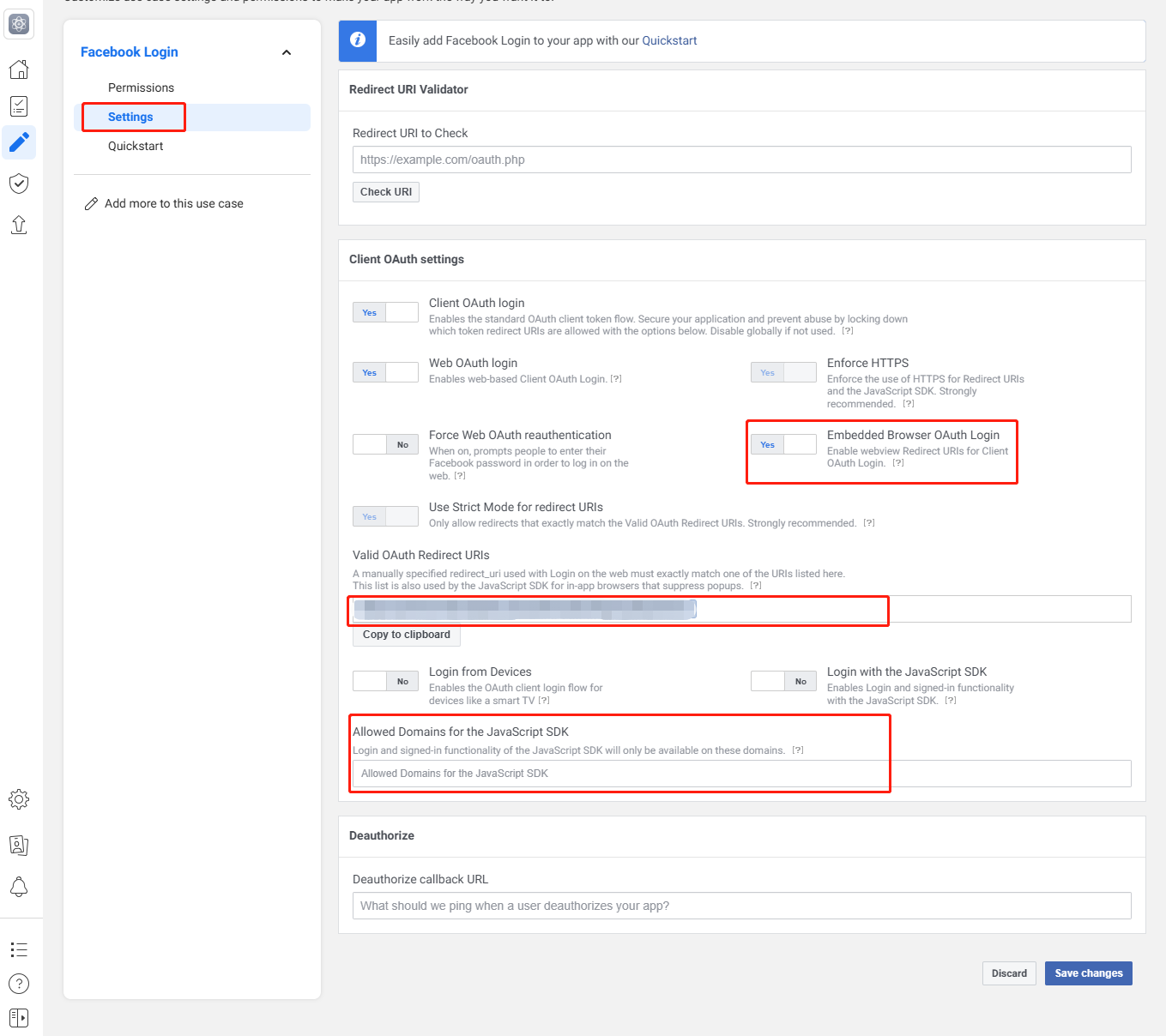Open app roles badge icon
The width and height of the screenshot is (1166, 1036).
[19, 846]
